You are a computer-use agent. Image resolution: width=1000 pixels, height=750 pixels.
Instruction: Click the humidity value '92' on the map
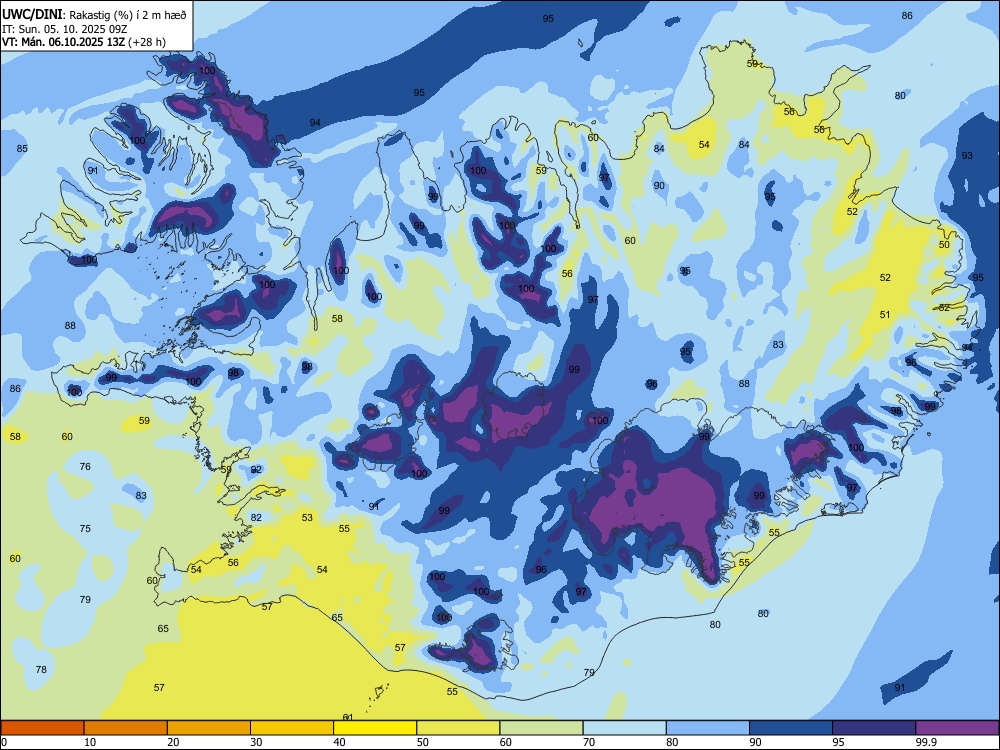coord(256,469)
